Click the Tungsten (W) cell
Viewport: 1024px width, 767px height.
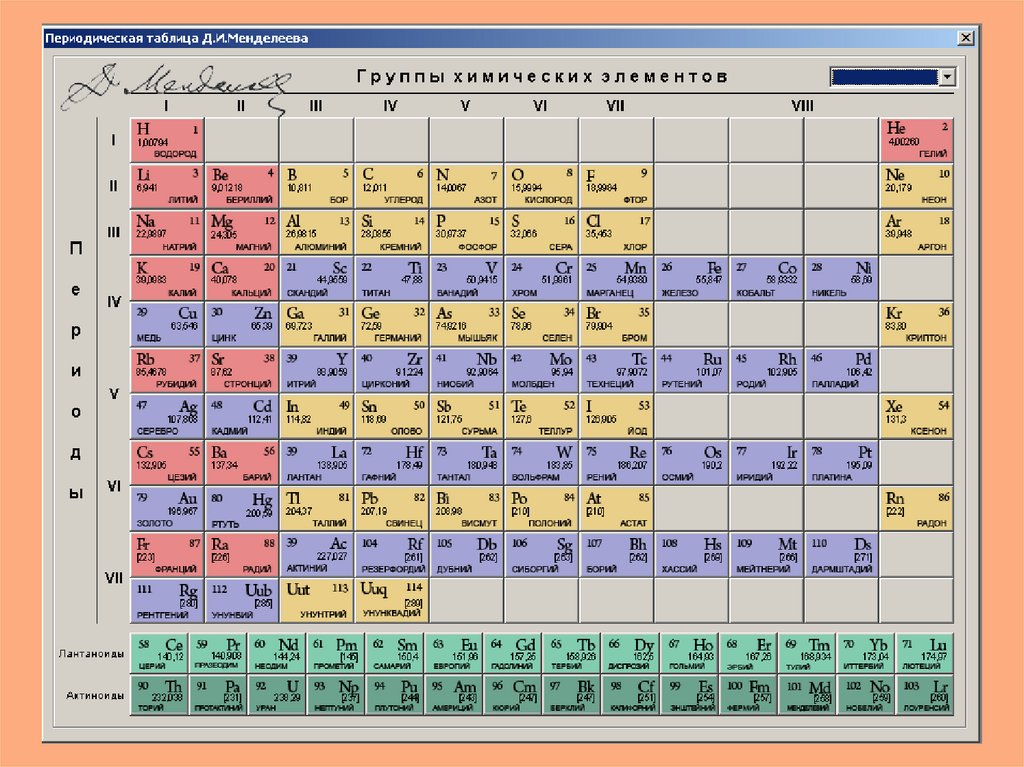pyautogui.click(x=542, y=463)
